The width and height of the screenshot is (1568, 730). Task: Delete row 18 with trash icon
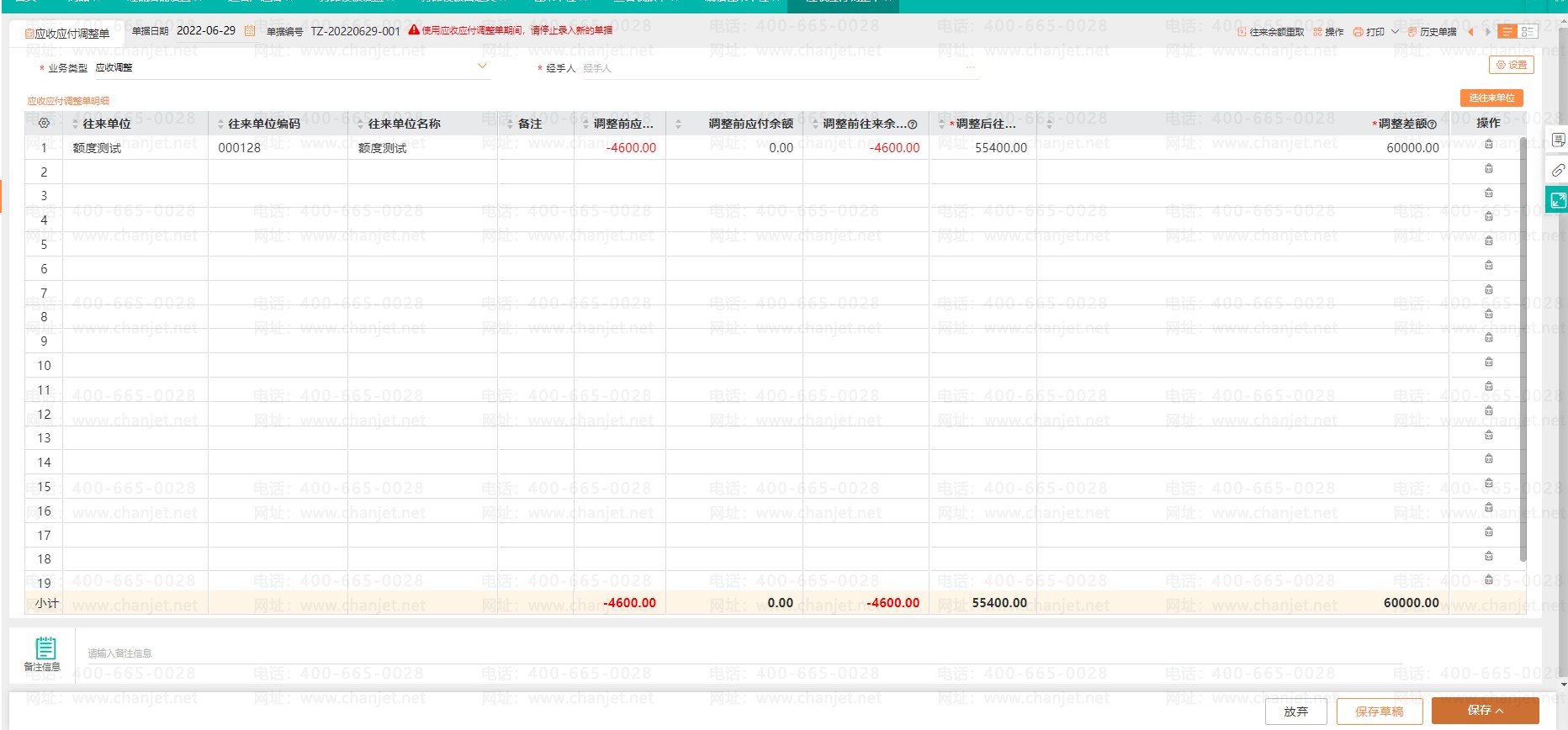1489,556
